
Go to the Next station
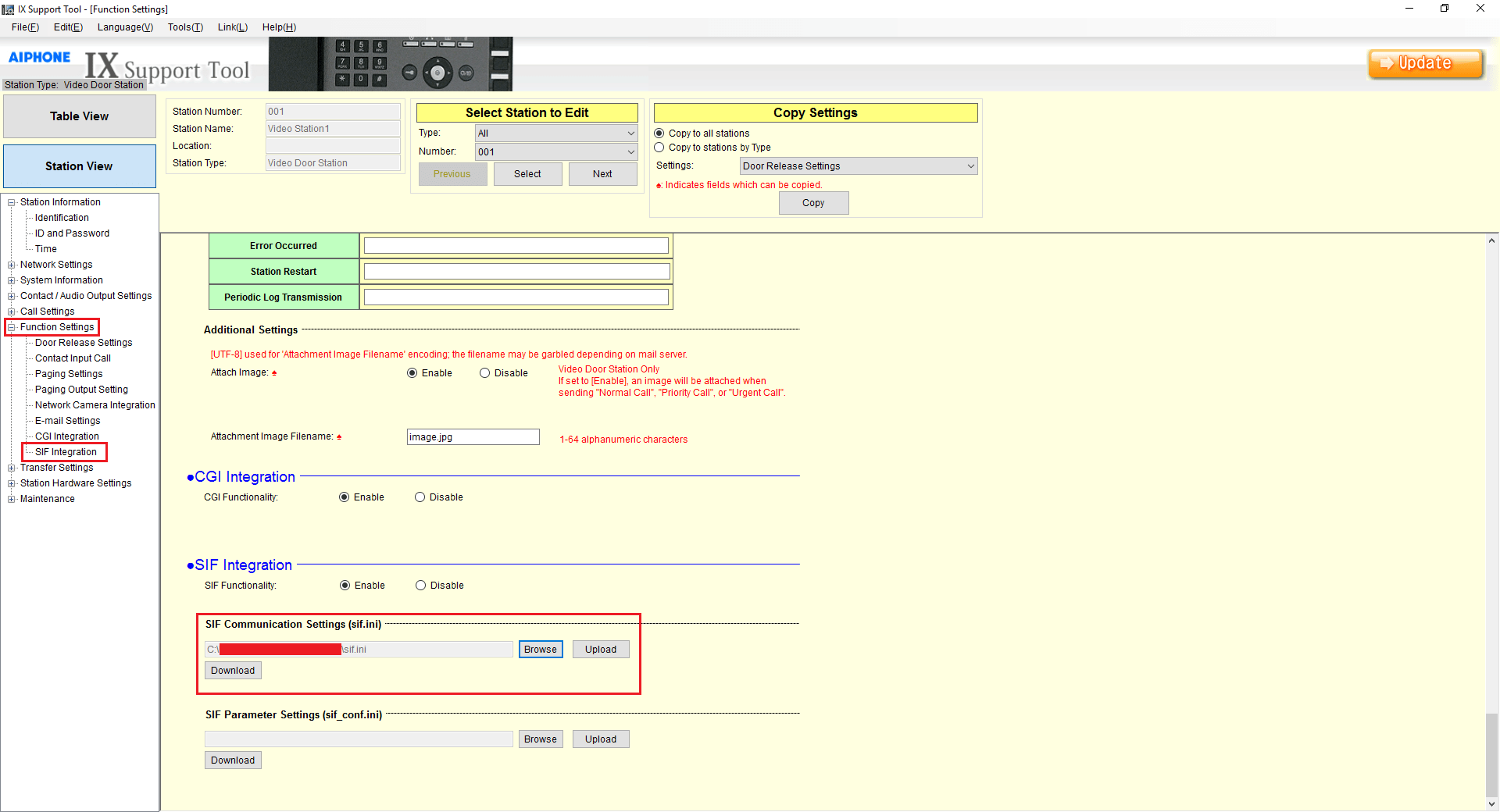coord(602,174)
